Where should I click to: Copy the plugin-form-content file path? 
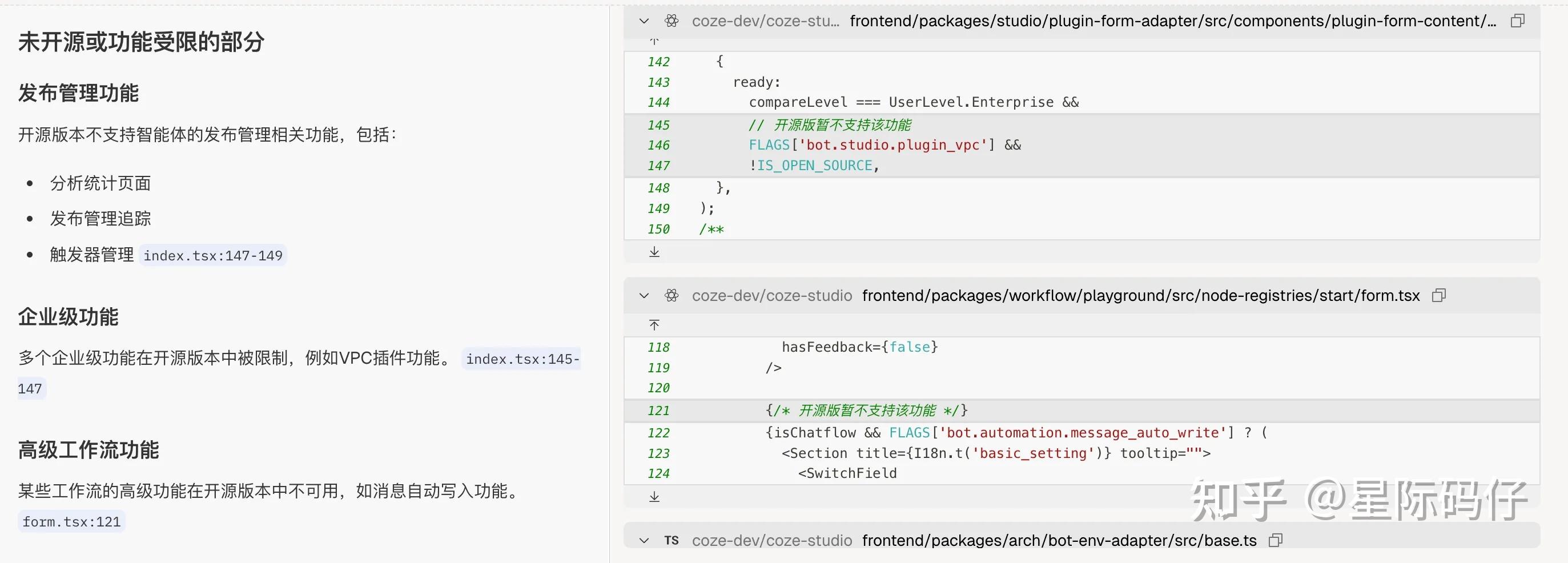click(1518, 21)
